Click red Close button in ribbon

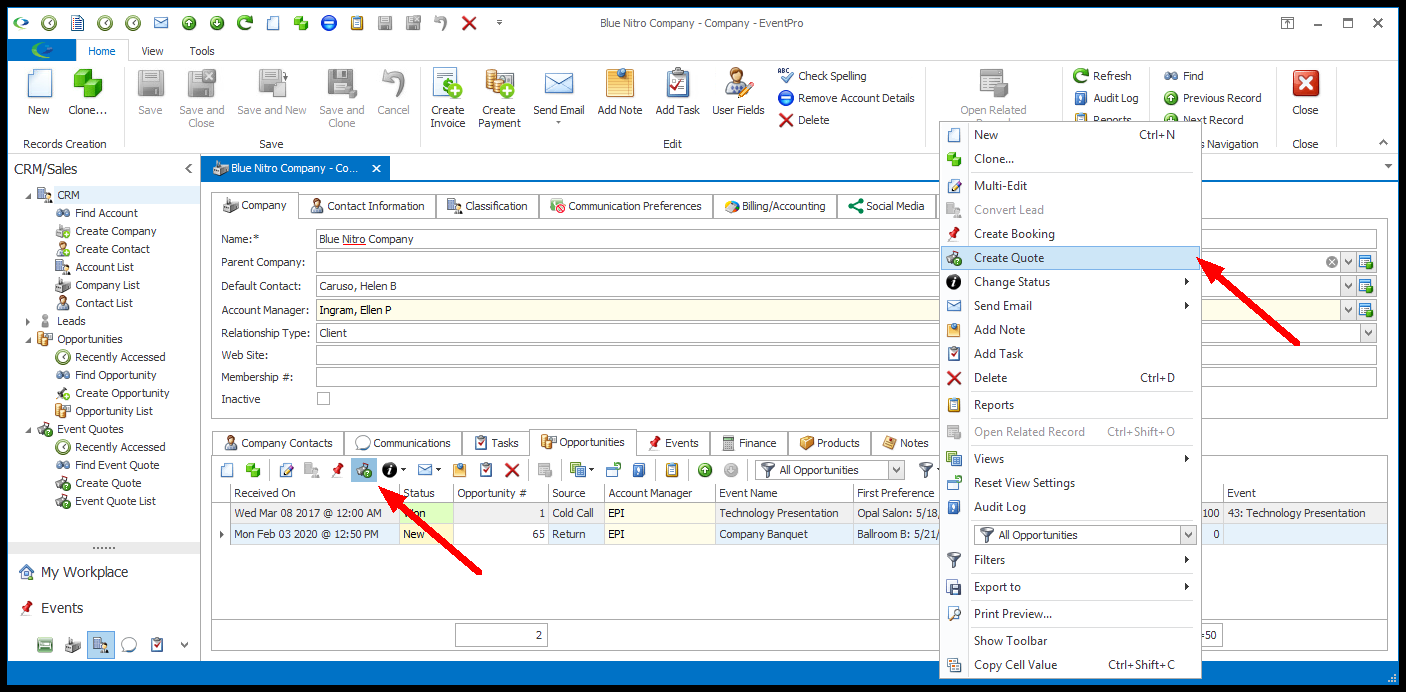pos(1305,93)
